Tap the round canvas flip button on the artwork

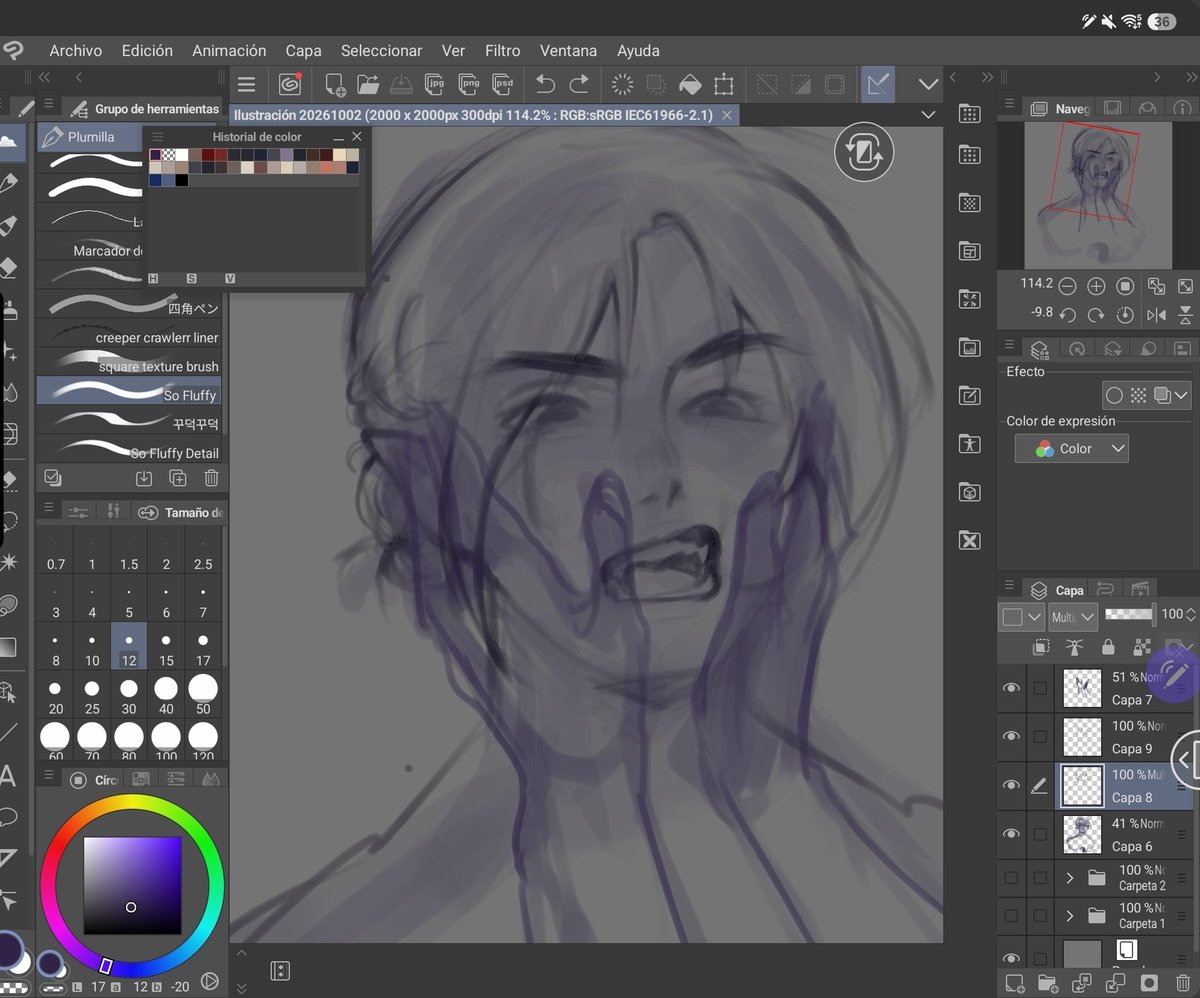(864, 153)
